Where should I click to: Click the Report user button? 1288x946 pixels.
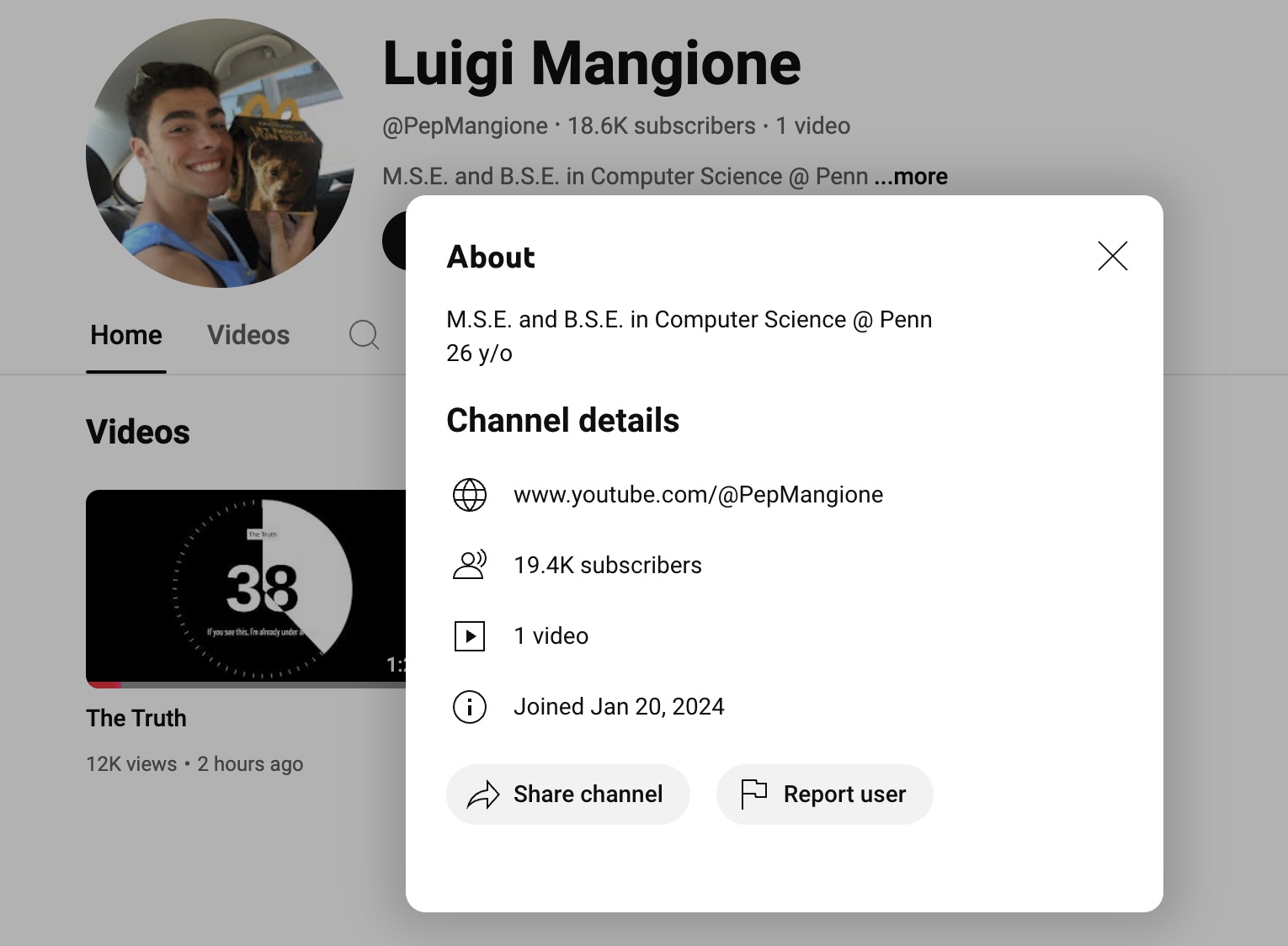coord(824,794)
